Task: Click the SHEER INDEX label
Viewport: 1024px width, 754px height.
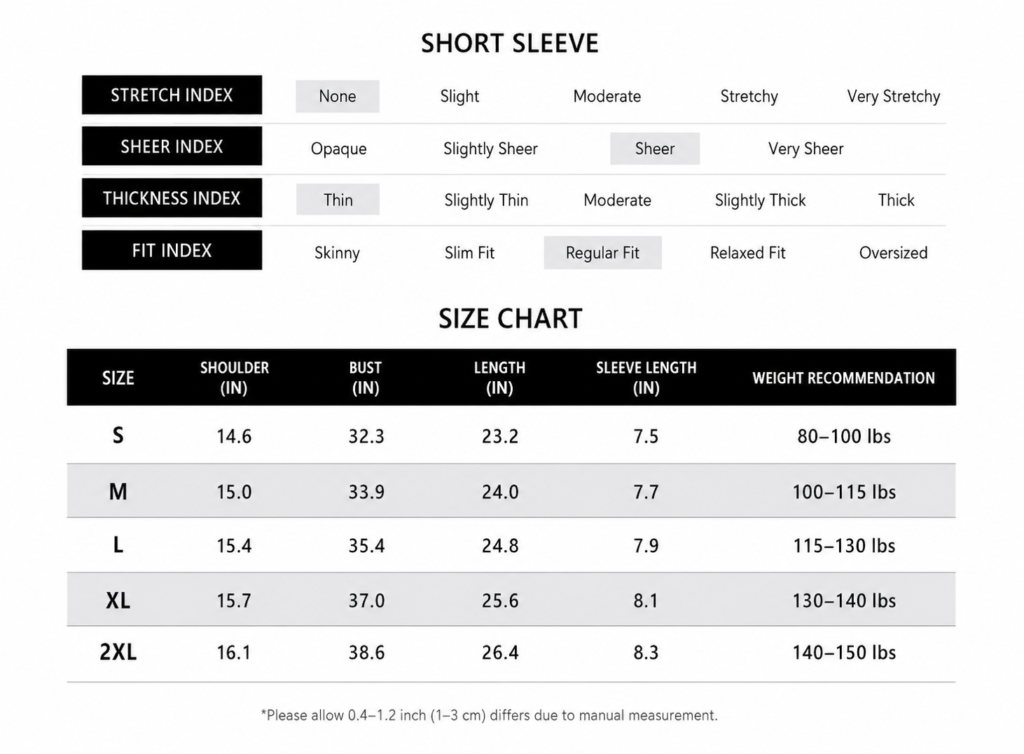Action: click(x=172, y=146)
